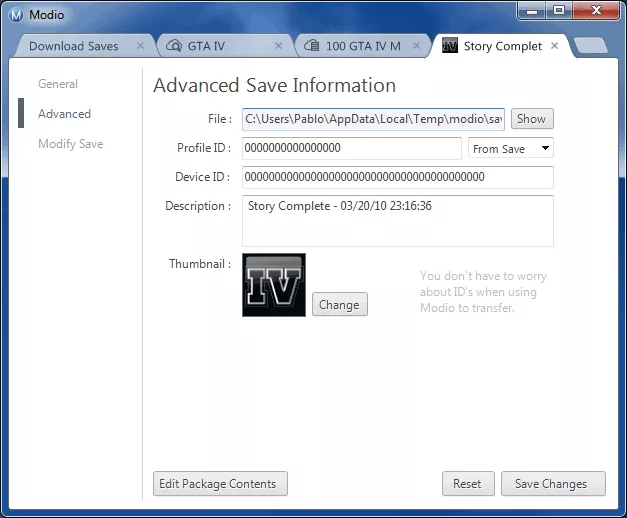Open the Modify Save section
This screenshot has height=518, width=627.
(x=71, y=144)
